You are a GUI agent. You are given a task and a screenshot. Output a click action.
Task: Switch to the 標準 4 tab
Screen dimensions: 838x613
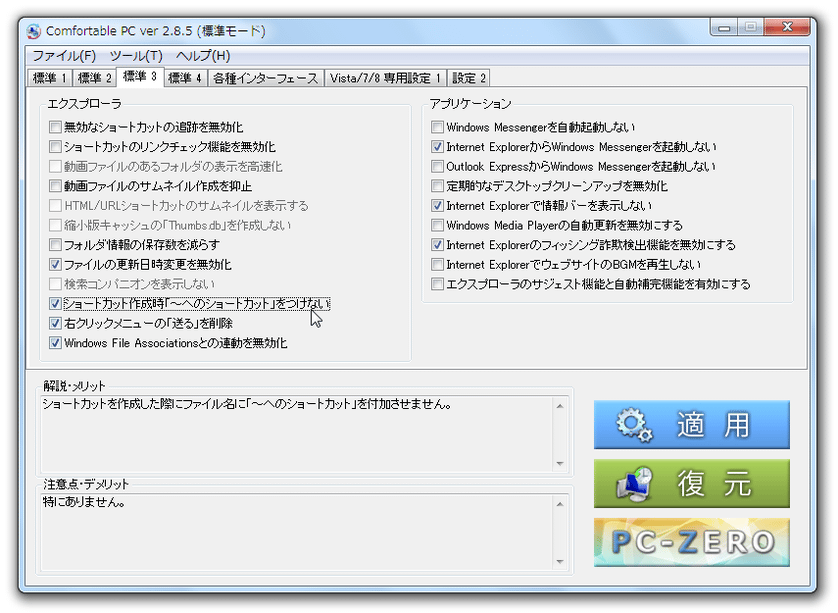pos(184,78)
